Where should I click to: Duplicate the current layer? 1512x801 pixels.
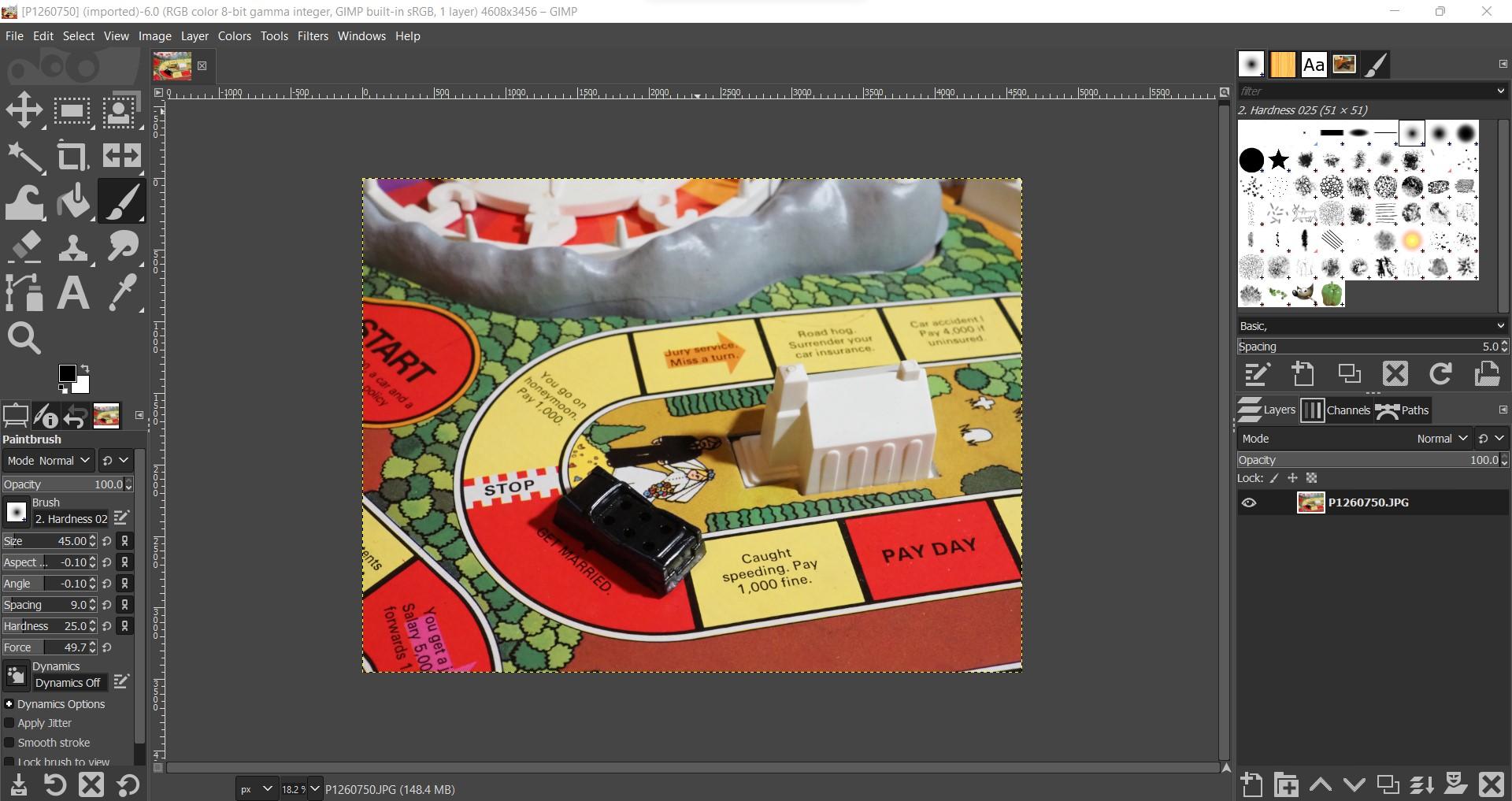tap(1388, 784)
